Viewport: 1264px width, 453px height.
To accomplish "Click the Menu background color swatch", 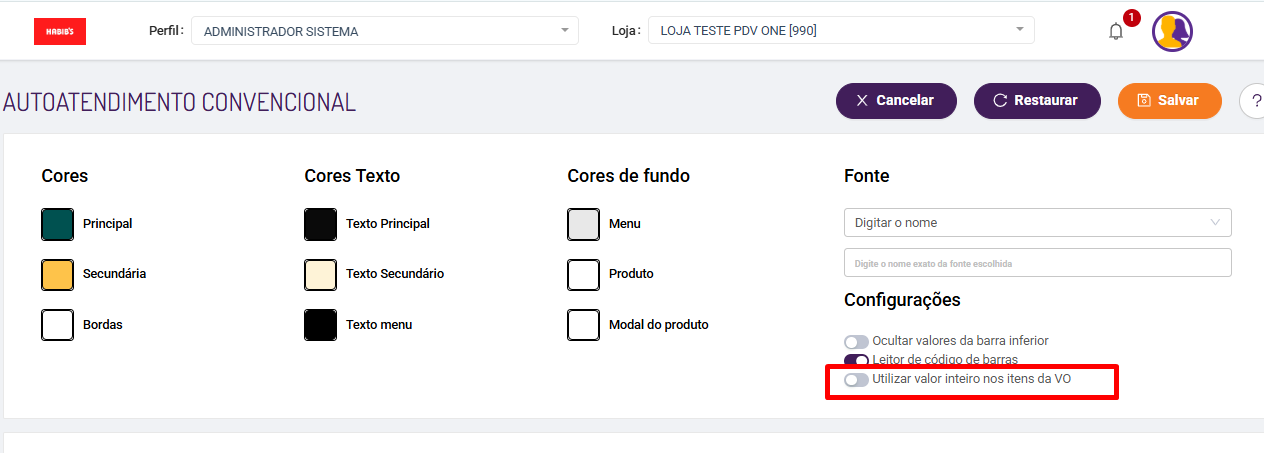I will (x=583, y=224).
